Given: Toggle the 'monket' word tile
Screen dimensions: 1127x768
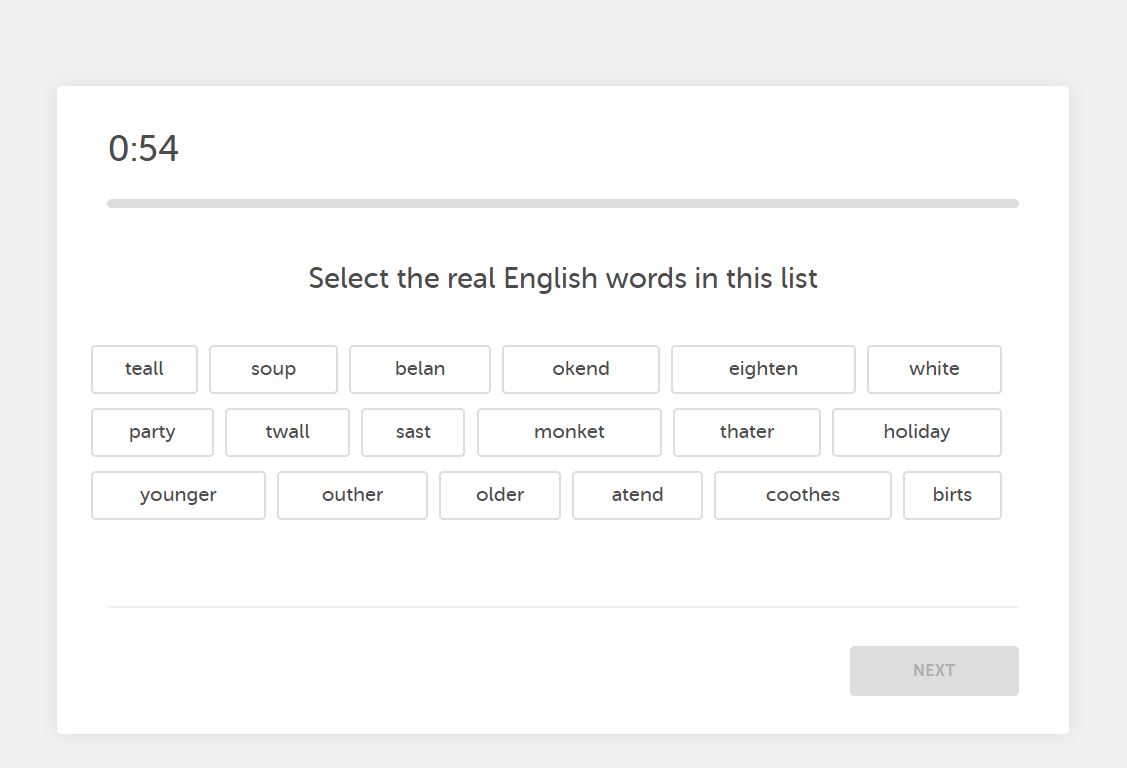Looking at the screenshot, I should coord(569,432).
